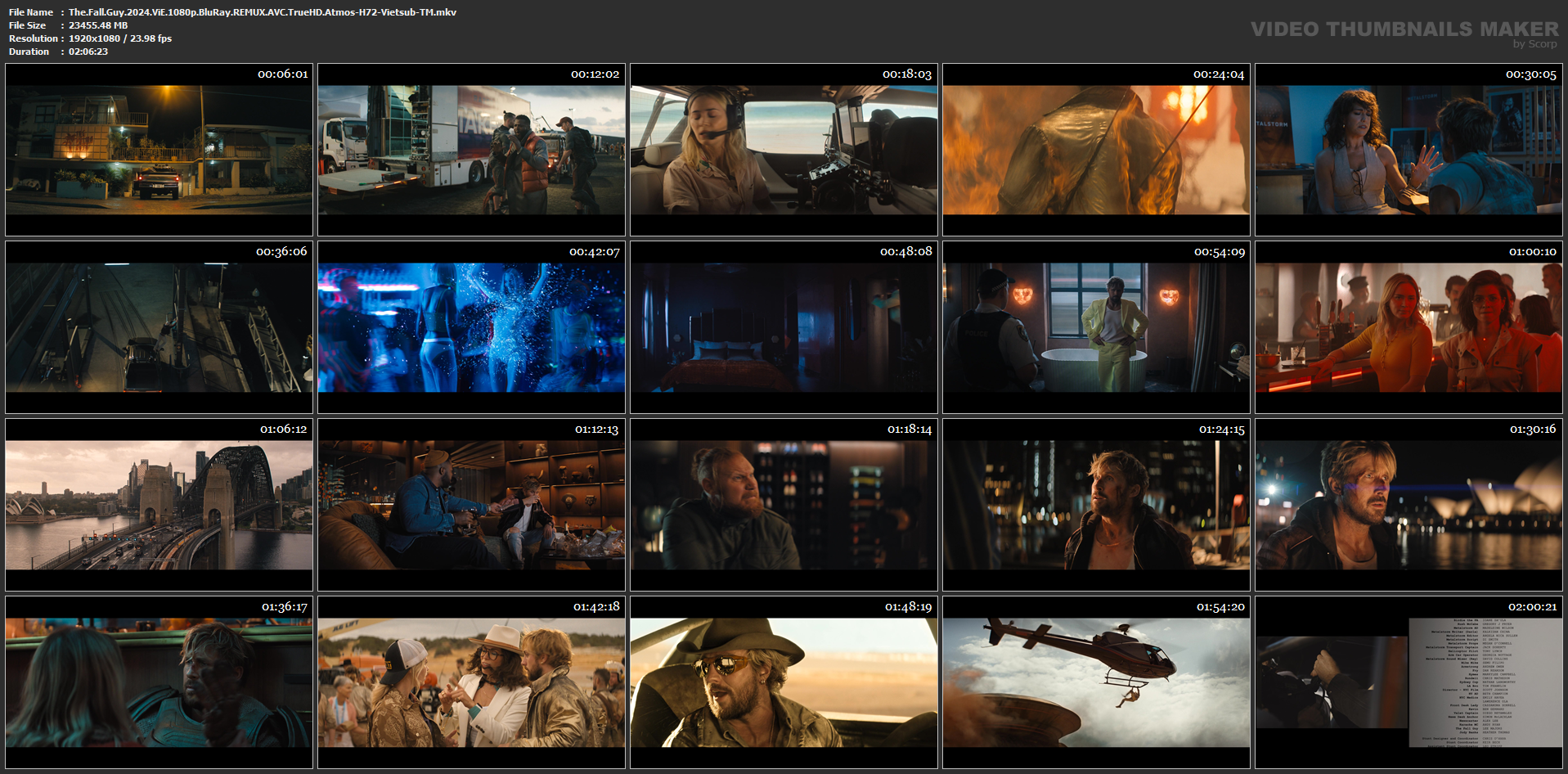Click the resolution value 1920x1080 / 23.98 fps

point(120,38)
